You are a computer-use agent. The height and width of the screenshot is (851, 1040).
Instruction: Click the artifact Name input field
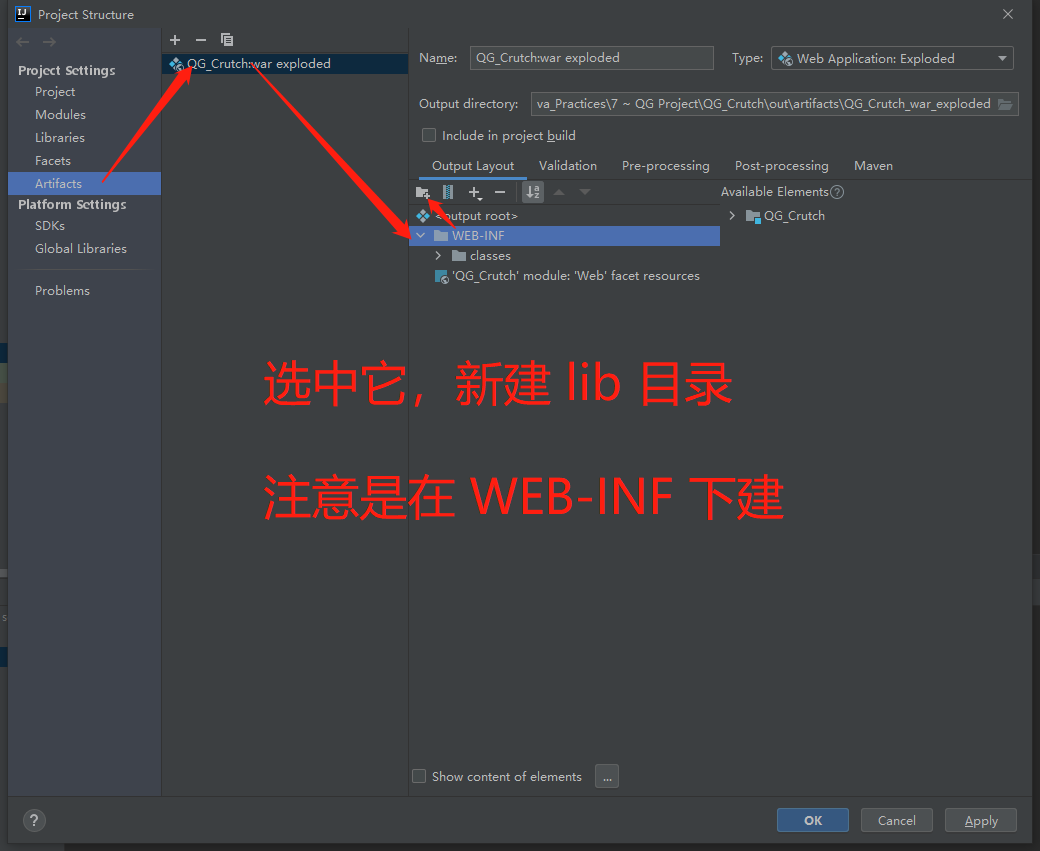click(x=592, y=58)
